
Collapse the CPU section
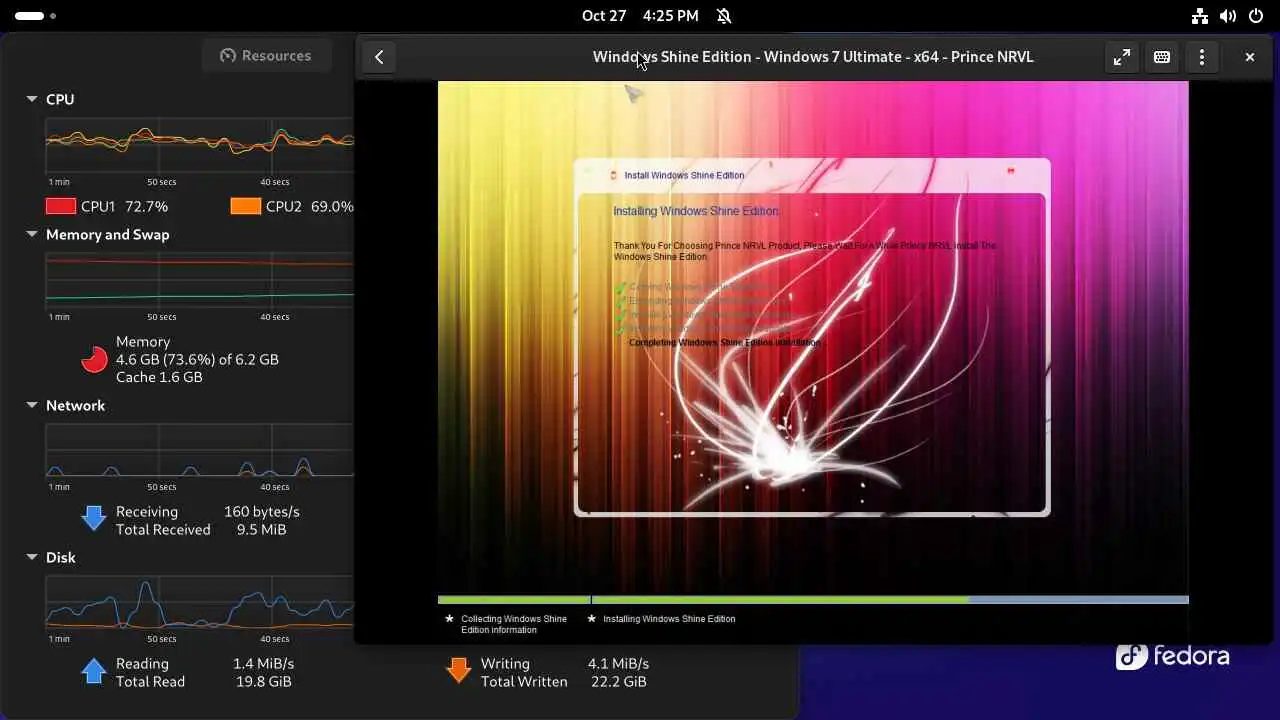tap(32, 99)
